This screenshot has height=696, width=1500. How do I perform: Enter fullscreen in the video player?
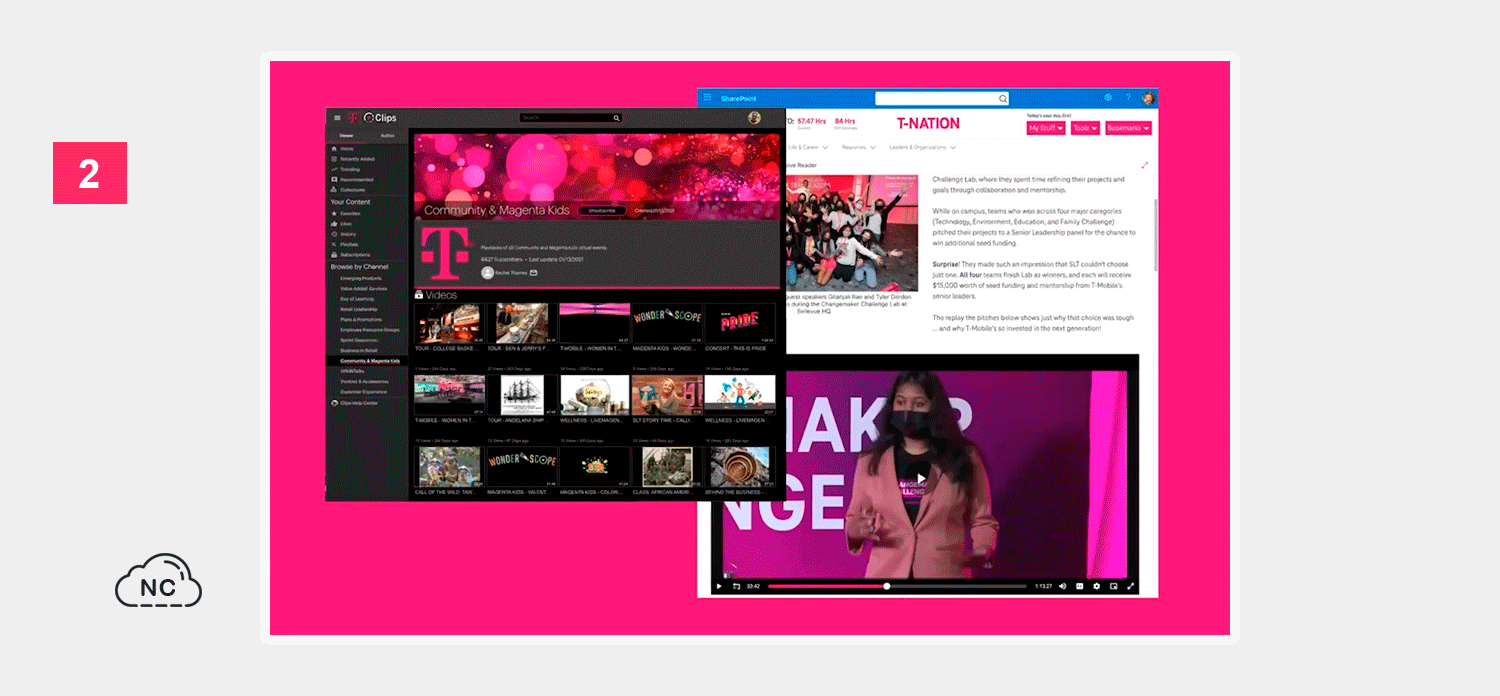pyautogui.click(x=1131, y=586)
